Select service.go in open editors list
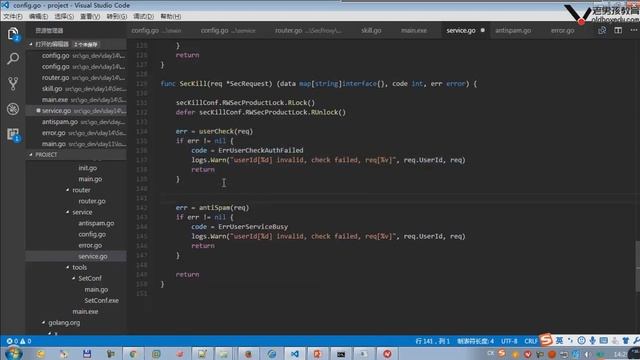The height and width of the screenshot is (360, 640). point(76,111)
